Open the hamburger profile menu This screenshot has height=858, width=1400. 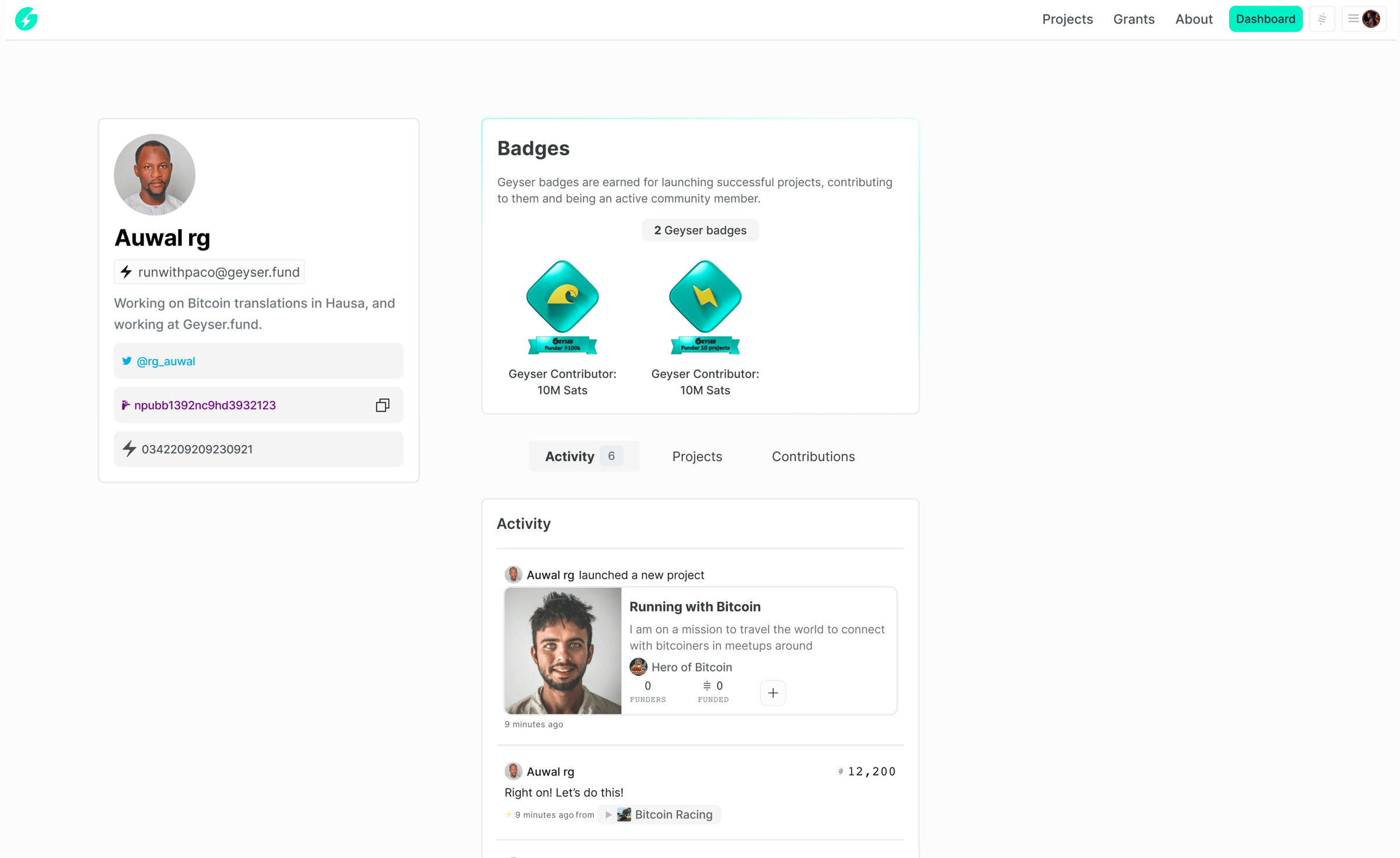[1363, 19]
